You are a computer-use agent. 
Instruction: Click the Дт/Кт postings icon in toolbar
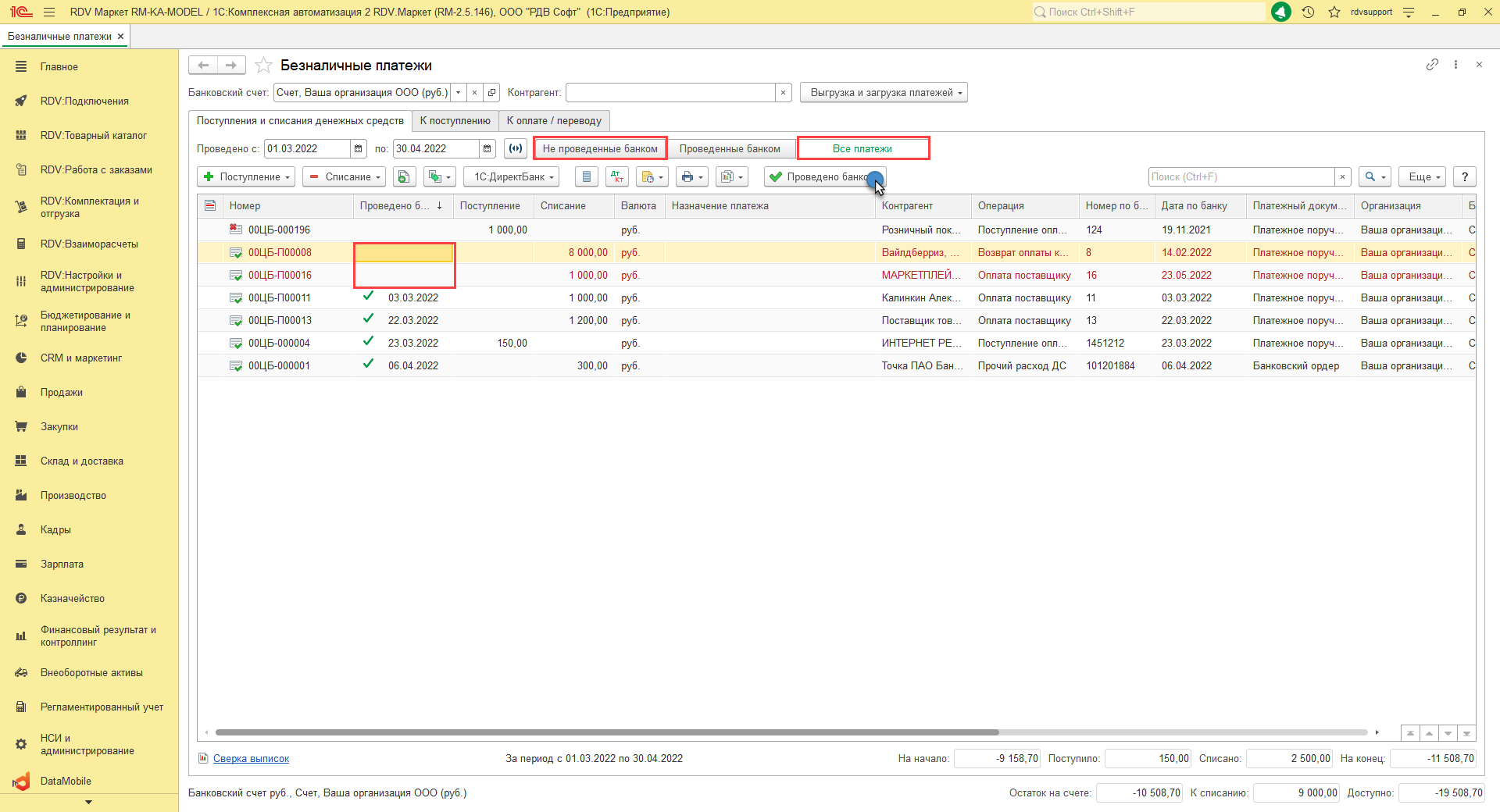617,177
